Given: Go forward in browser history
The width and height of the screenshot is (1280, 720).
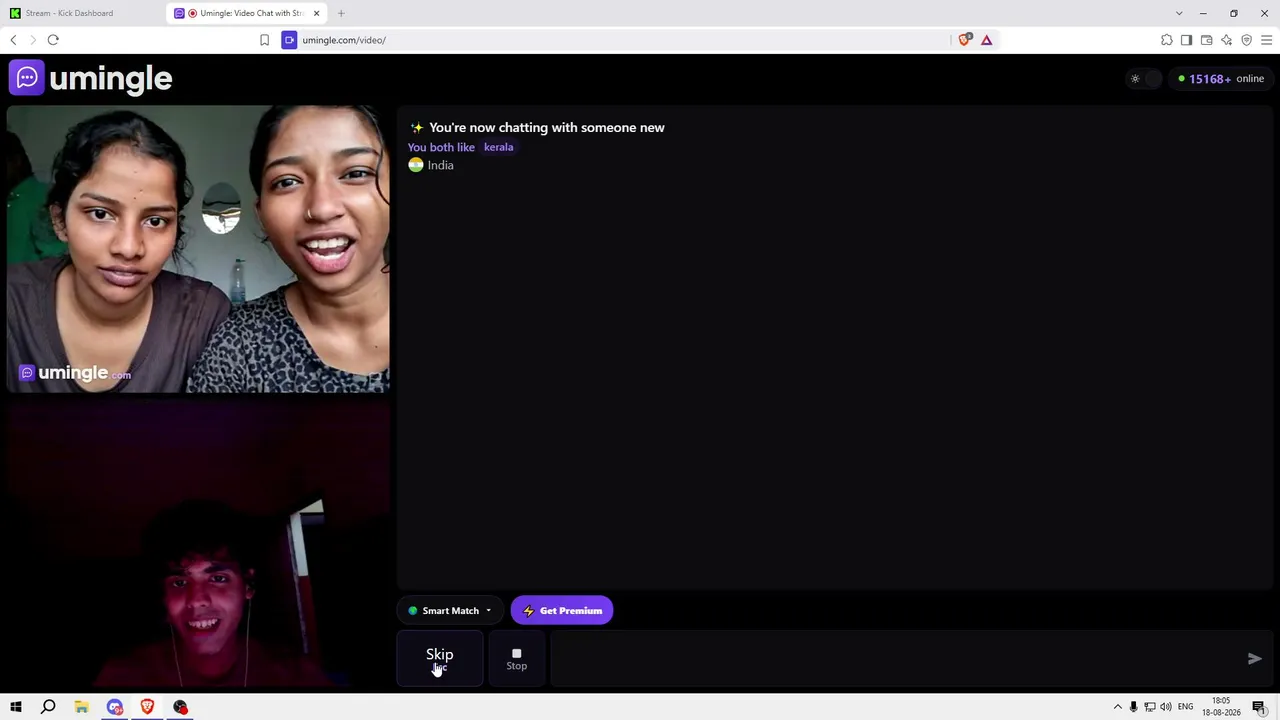Looking at the screenshot, I should (x=33, y=40).
